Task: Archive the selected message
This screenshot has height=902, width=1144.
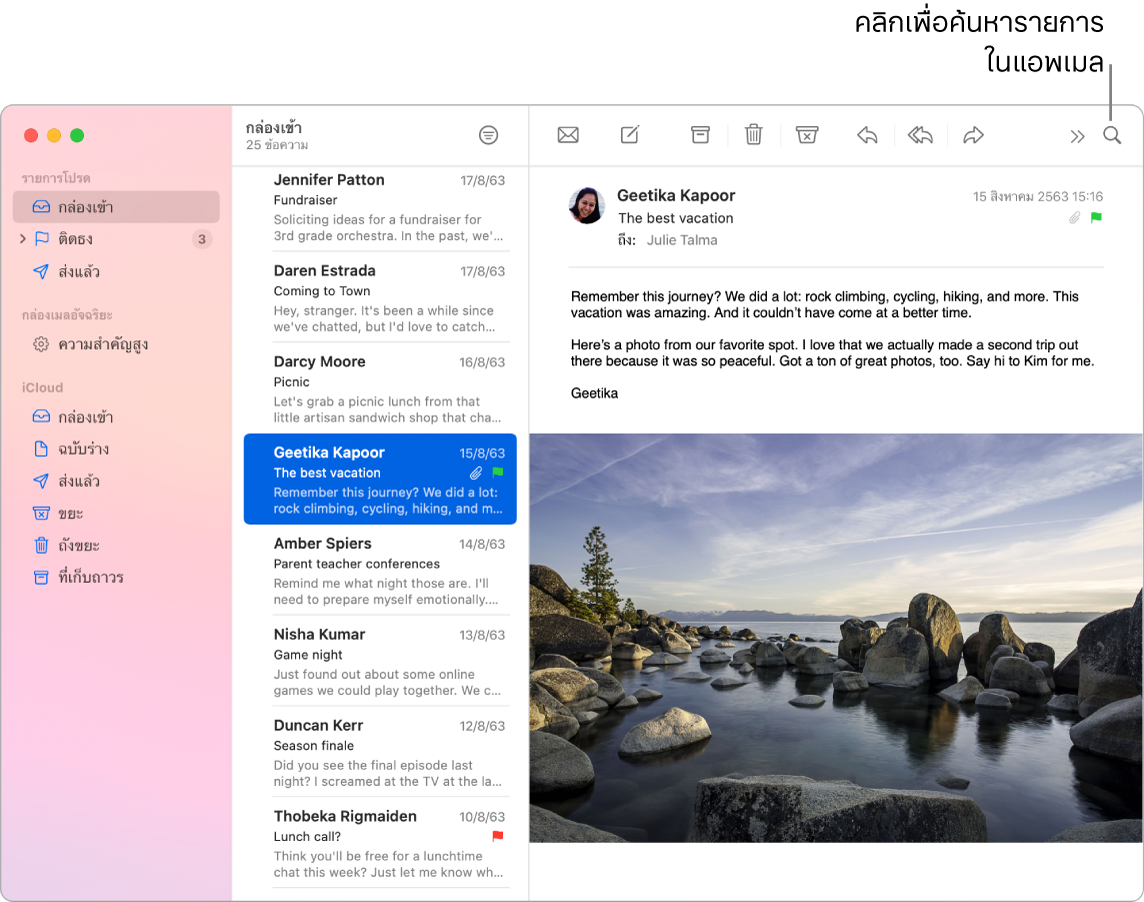Action: tap(700, 135)
